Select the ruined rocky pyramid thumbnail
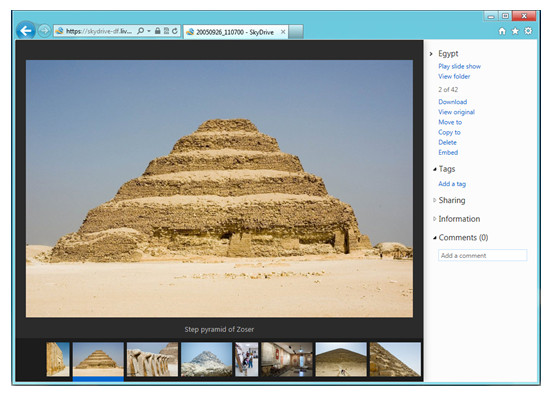The height and width of the screenshot is (394, 549). (x=206, y=359)
